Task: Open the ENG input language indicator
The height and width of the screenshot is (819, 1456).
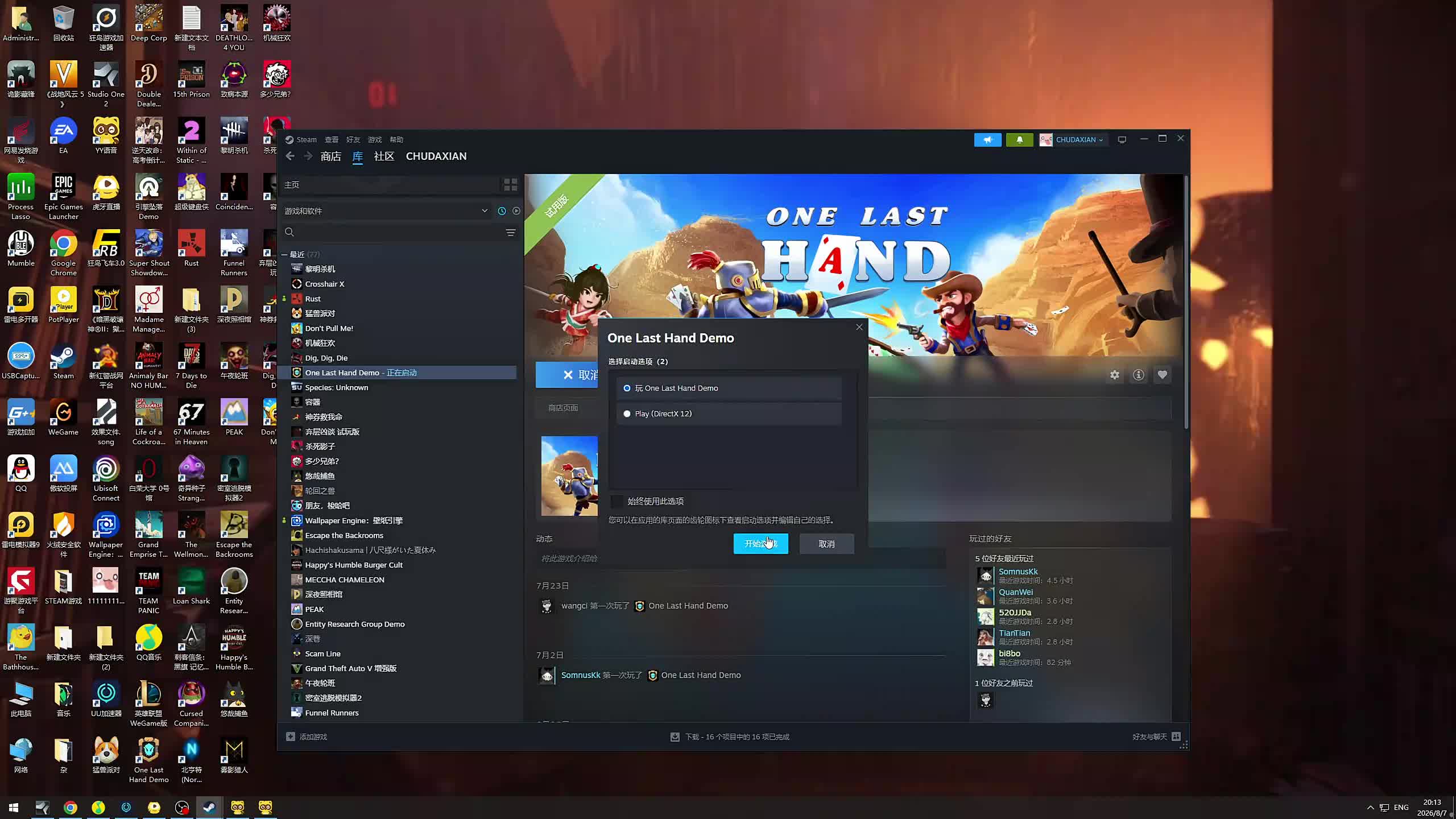Action: pyautogui.click(x=1401, y=808)
